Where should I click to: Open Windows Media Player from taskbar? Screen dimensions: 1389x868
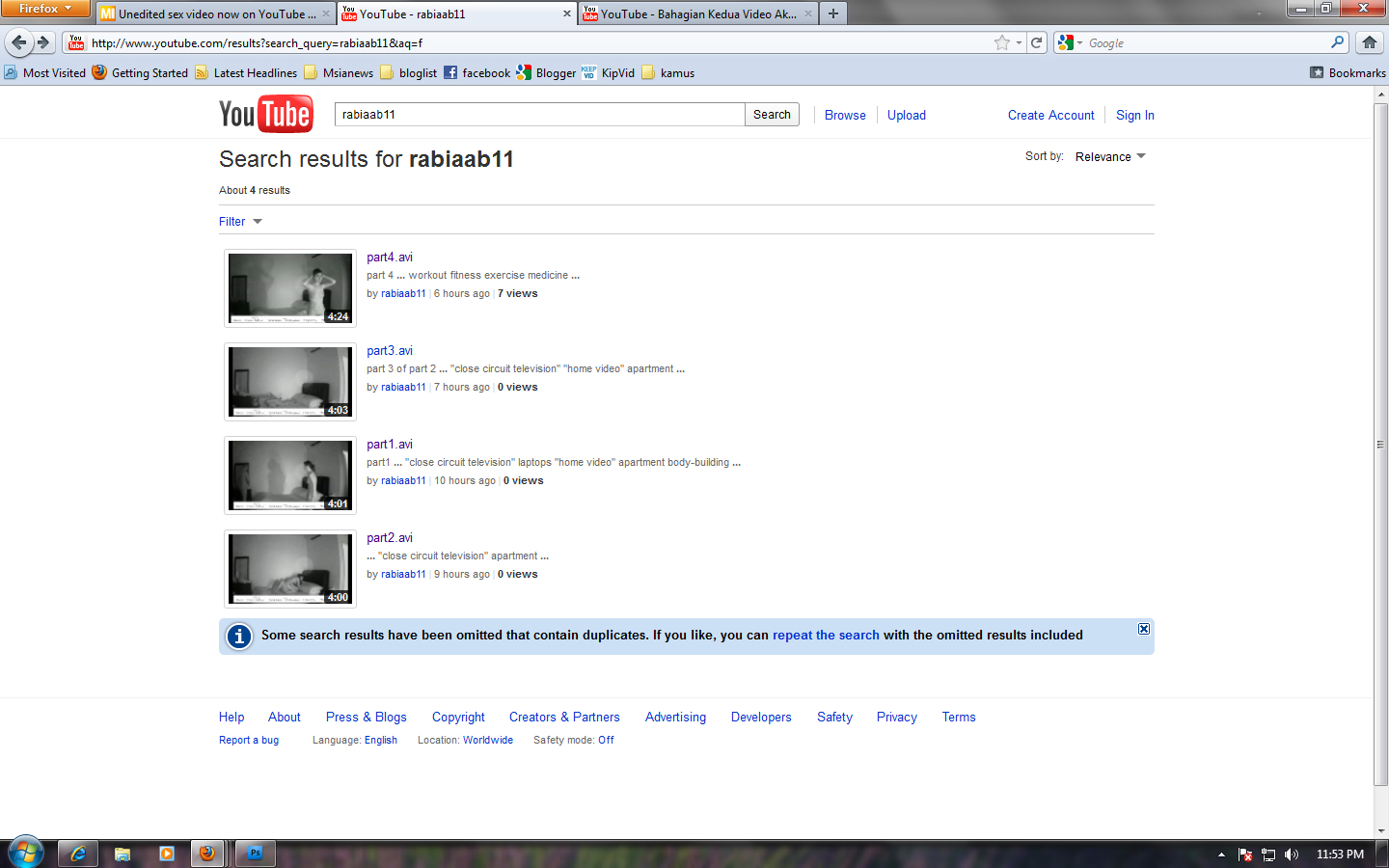pos(167,854)
